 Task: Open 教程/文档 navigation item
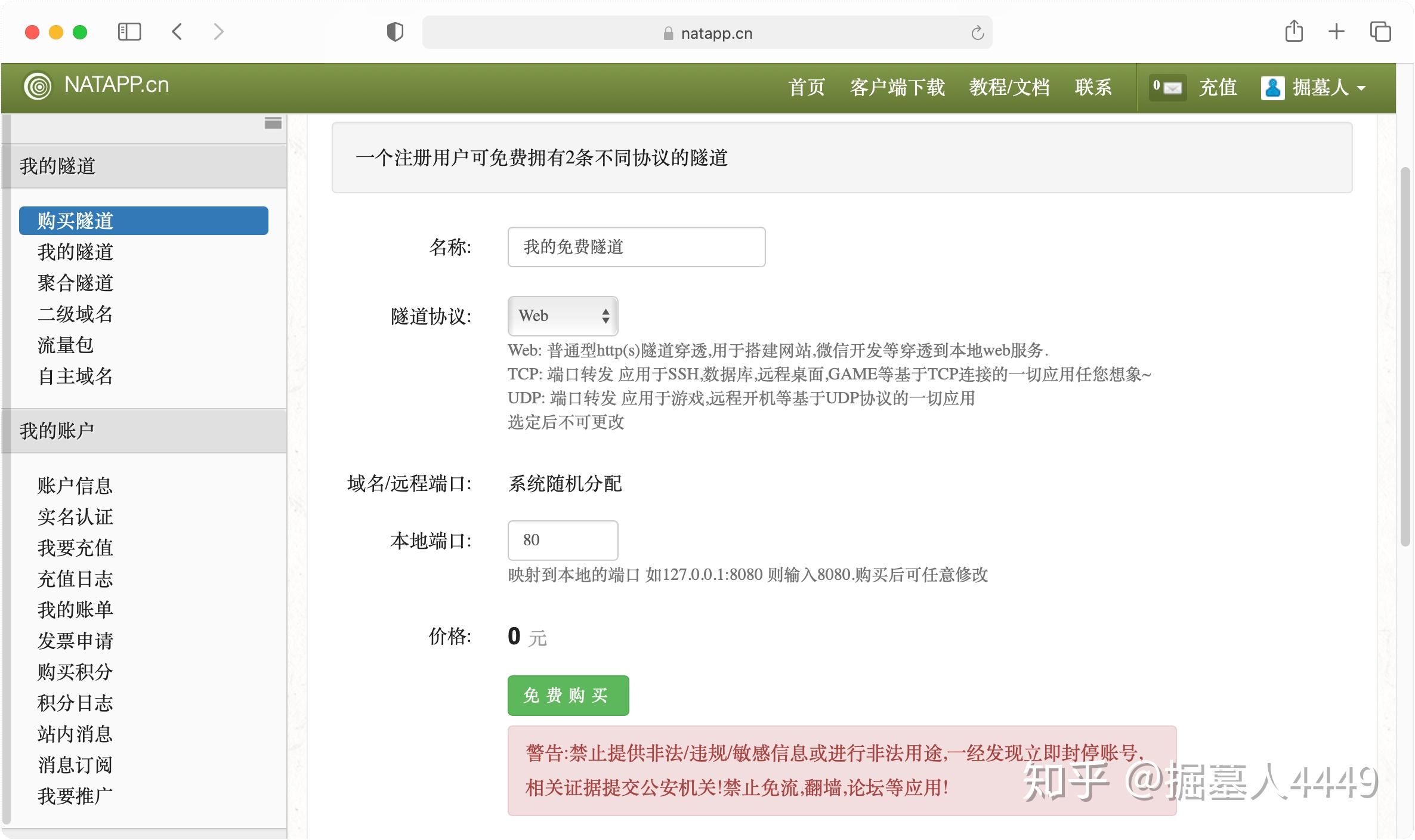(x=1009, y=88)
